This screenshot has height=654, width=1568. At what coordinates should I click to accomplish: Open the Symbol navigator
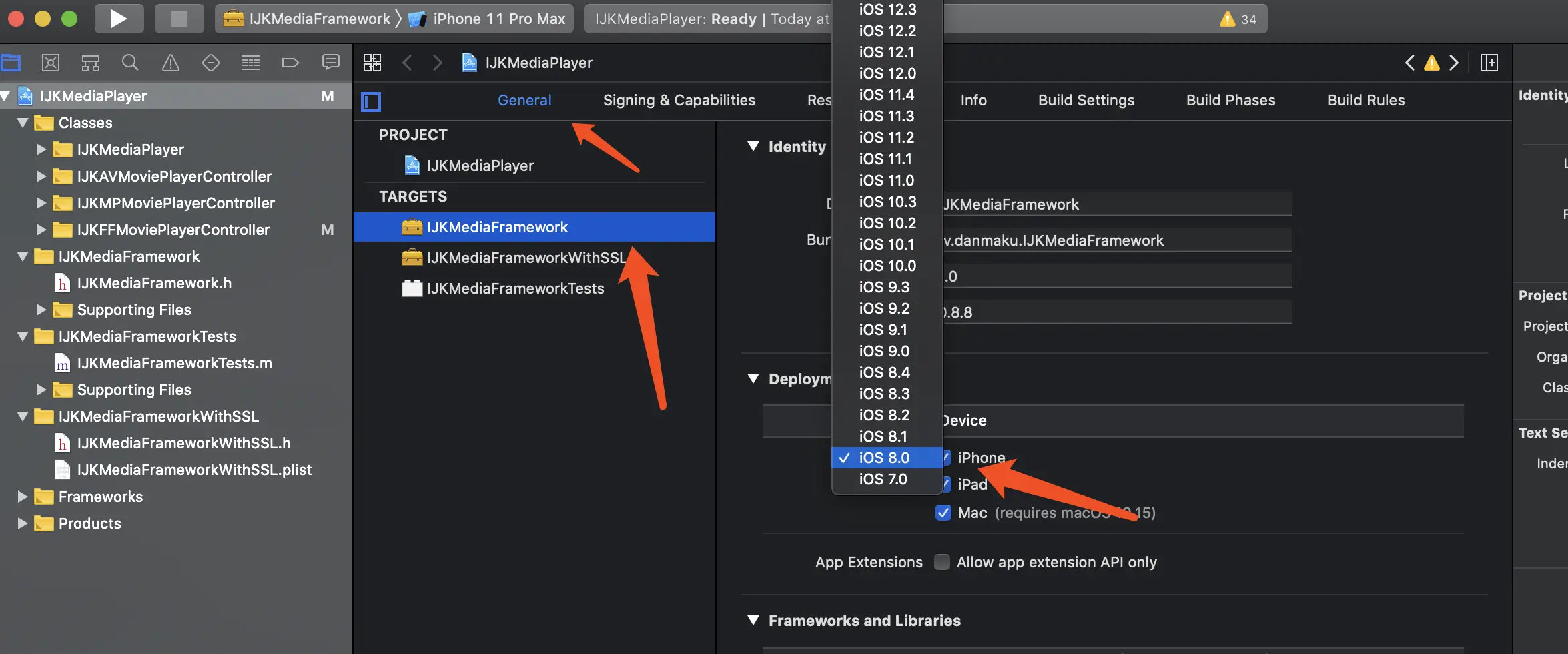coord(91,63)
